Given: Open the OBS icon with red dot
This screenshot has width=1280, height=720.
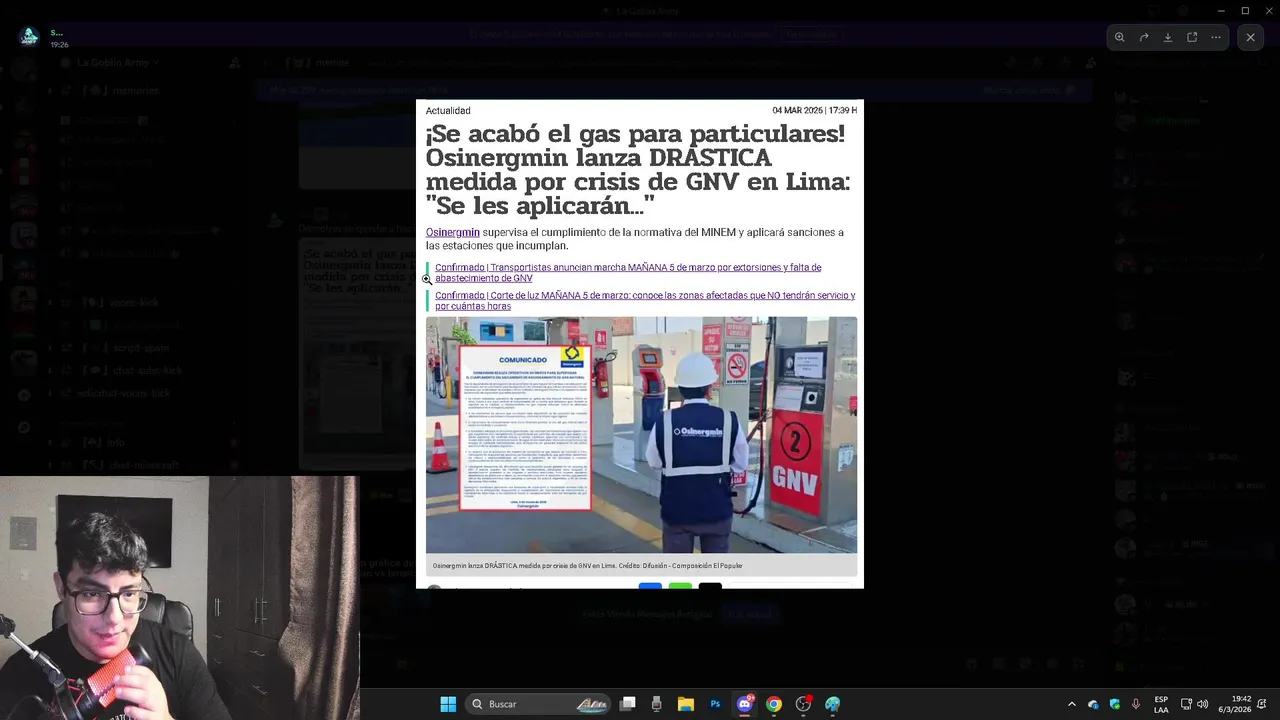Looking at the screenshot, I should [x=803, y=704].
